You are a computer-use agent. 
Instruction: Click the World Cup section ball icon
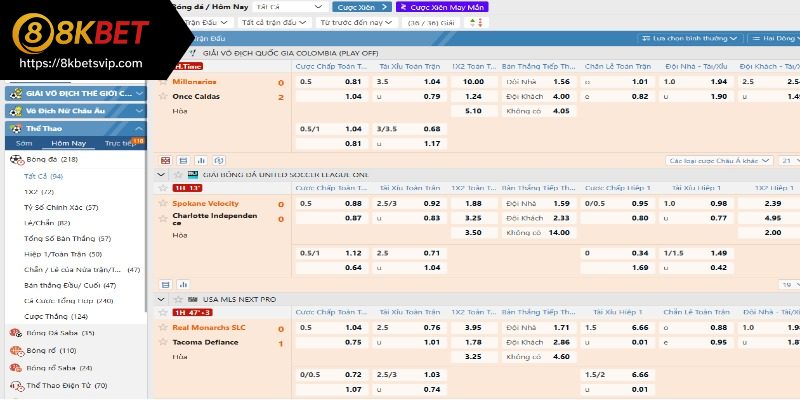(15, 93)
